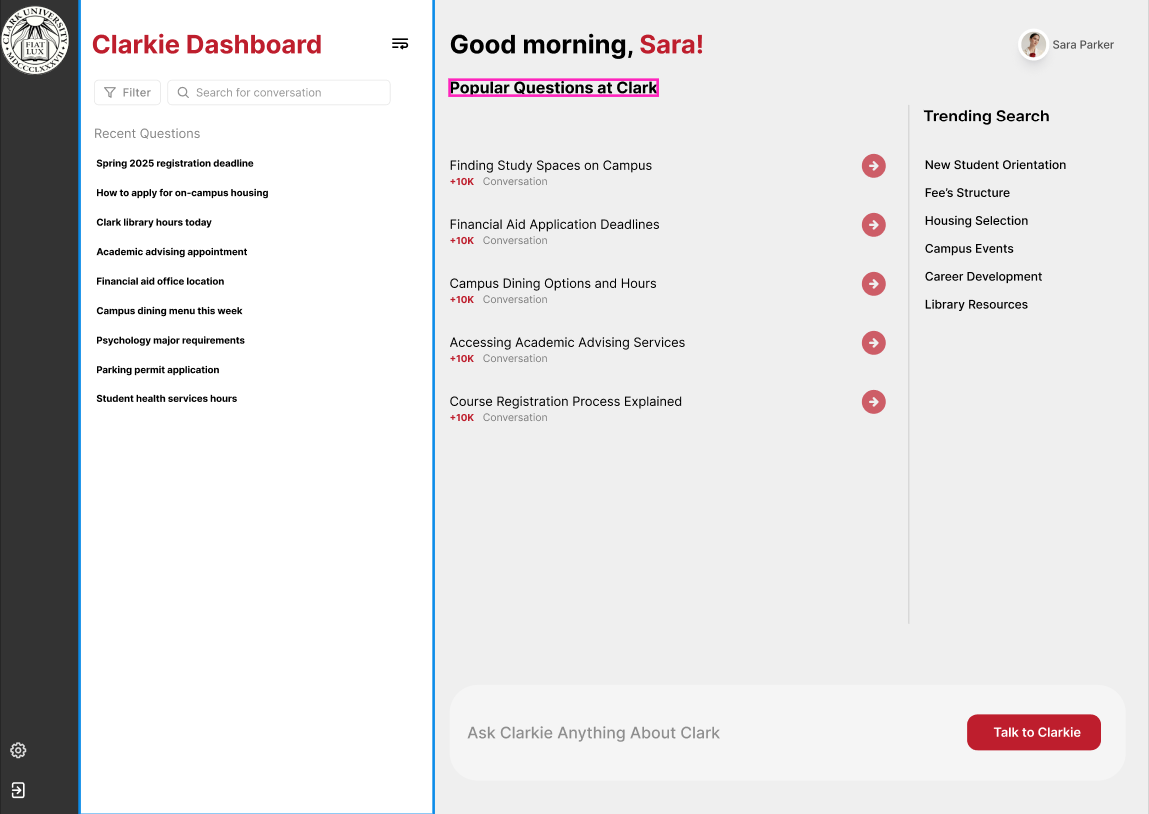Click the search magnifier icon
1149x814 pixels.
click(x=183, y=92)
